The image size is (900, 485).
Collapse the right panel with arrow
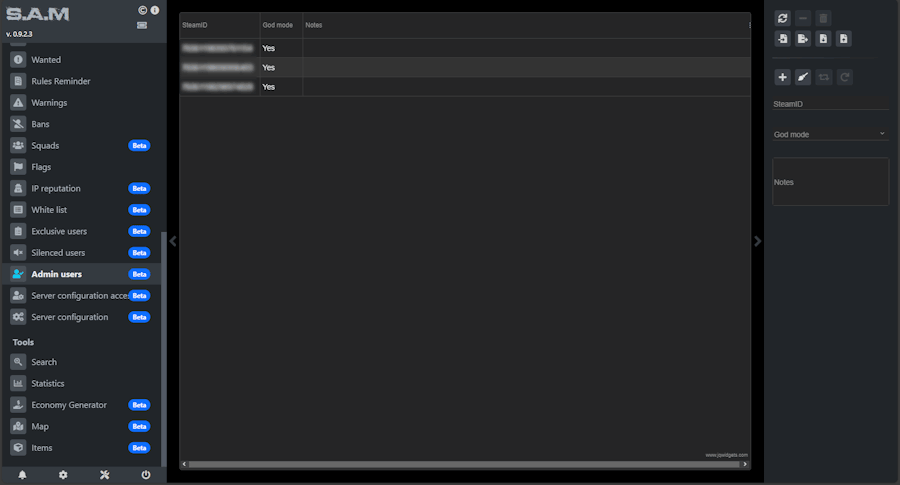pyautogui.click(x=757, y=241)
